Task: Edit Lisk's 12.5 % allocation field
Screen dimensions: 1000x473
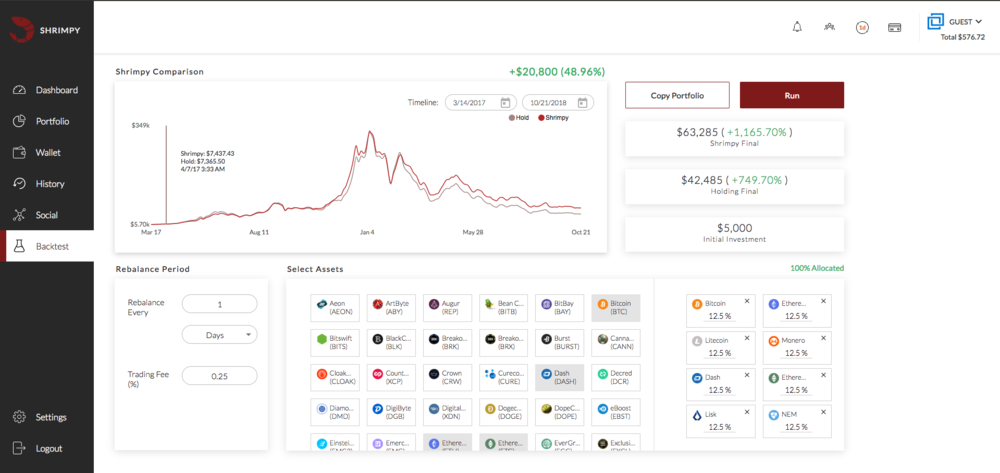Action: tap(719, 427)
